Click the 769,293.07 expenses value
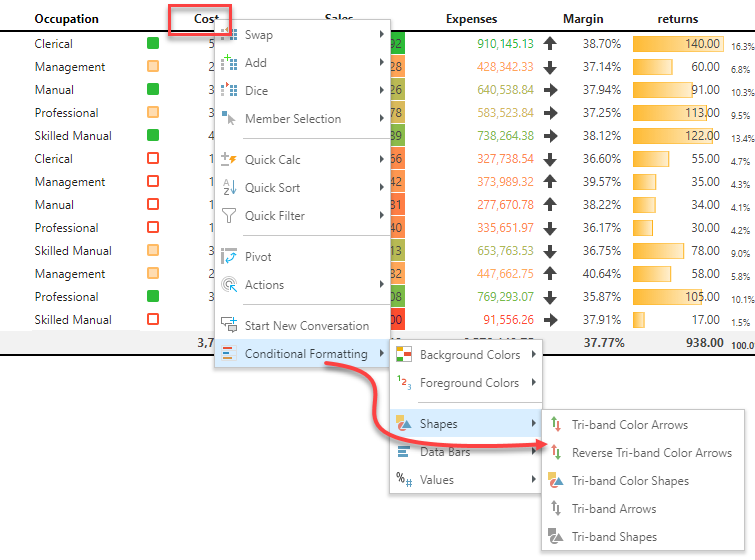This screenshot has height=560, width=755. point(505,297)
